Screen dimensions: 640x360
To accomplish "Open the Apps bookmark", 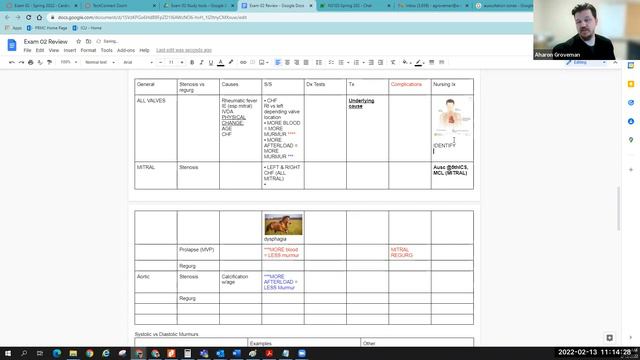I will tap(13, 28).
